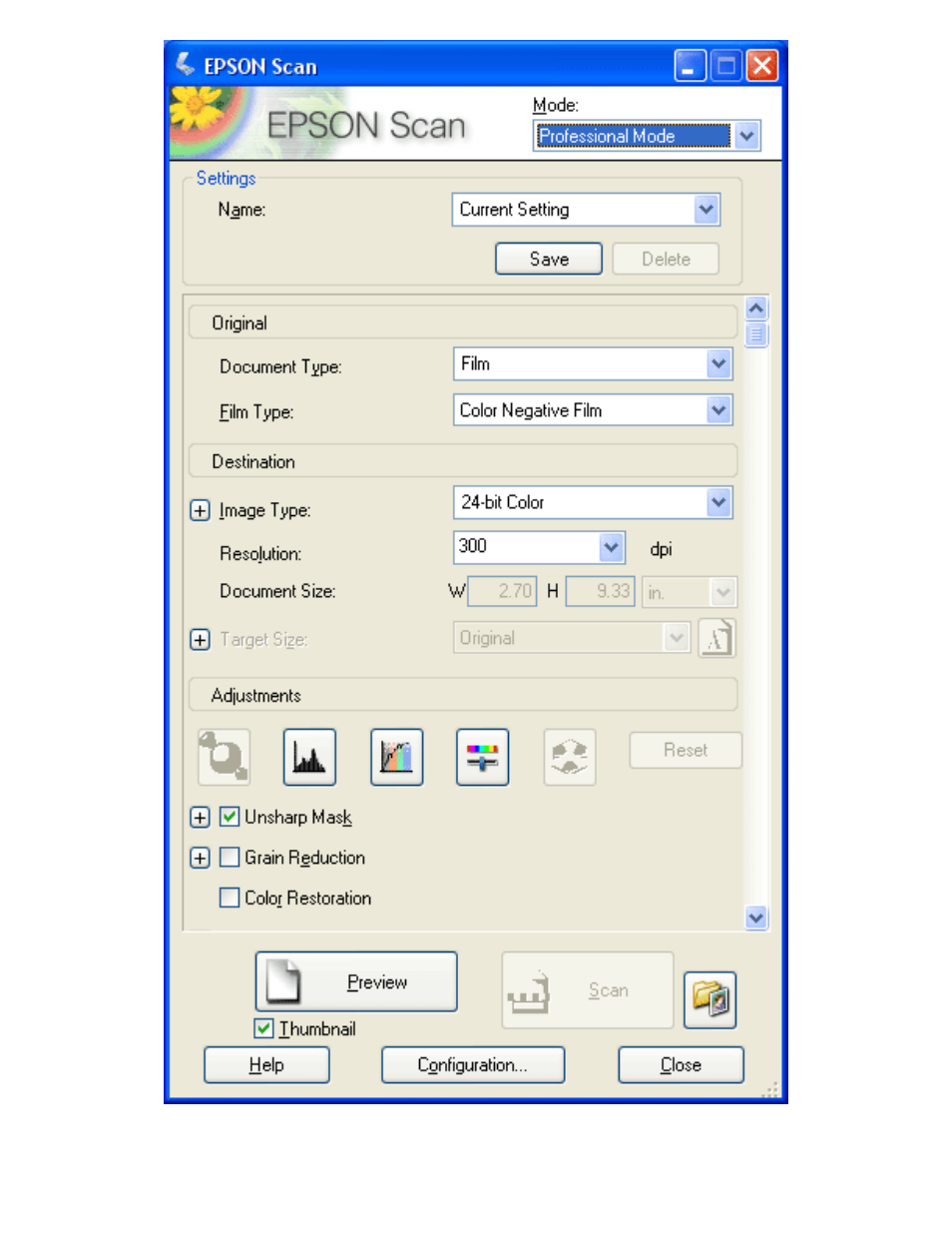Screen dimensions: 952x1233
Task: Open the Image Adjustment sliders tool
Action: click(x=482, y=757)
